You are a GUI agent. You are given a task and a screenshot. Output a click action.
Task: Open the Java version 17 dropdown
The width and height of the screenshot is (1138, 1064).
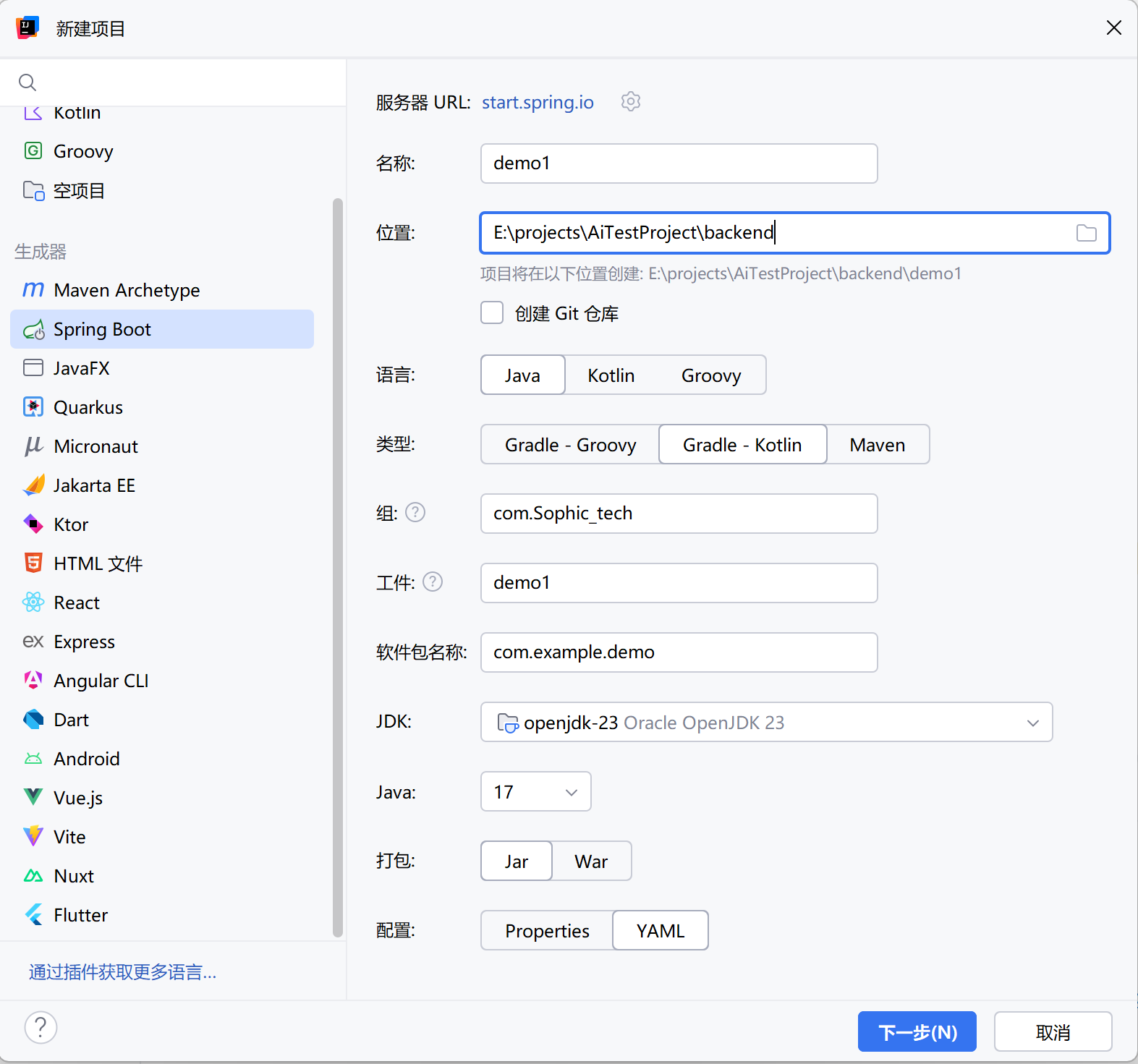click(x=536, y=791)
